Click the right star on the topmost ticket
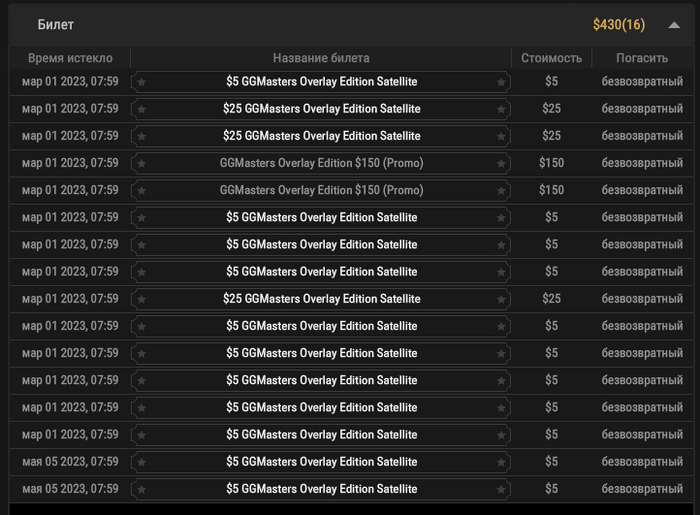 click(501, 82)
